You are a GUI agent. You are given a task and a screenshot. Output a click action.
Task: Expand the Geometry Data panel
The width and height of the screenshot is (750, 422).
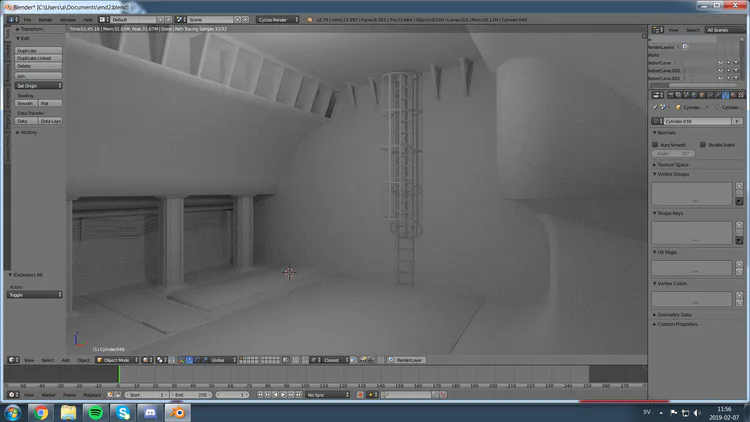[672, 314]
